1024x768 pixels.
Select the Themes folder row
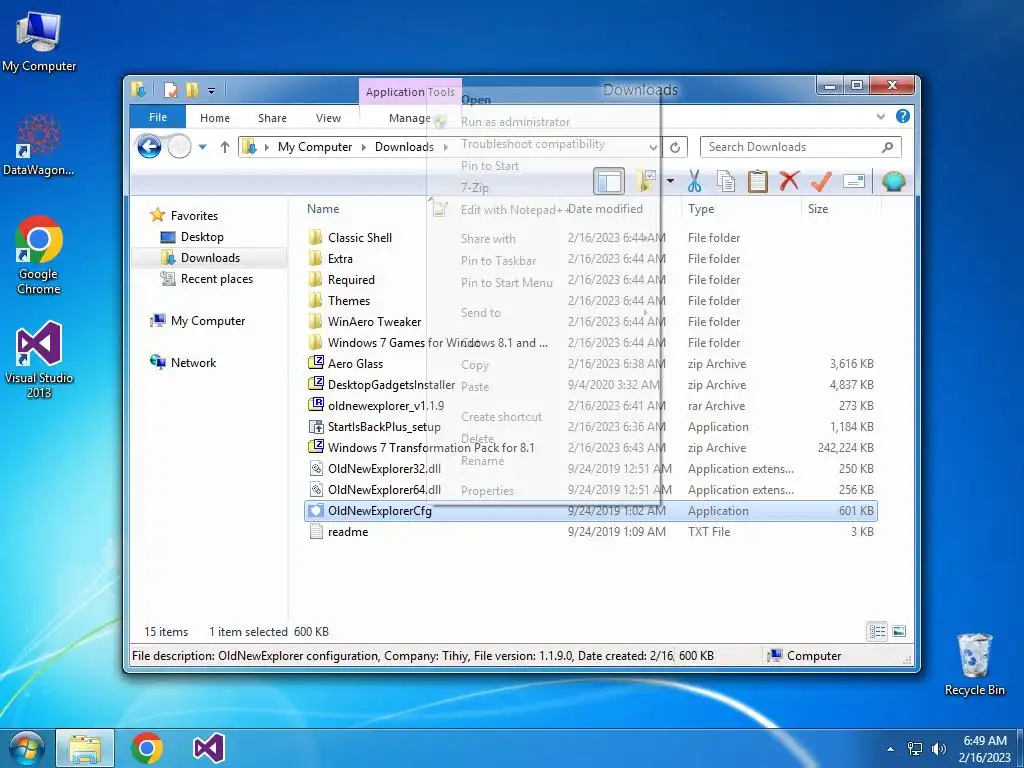591,300
